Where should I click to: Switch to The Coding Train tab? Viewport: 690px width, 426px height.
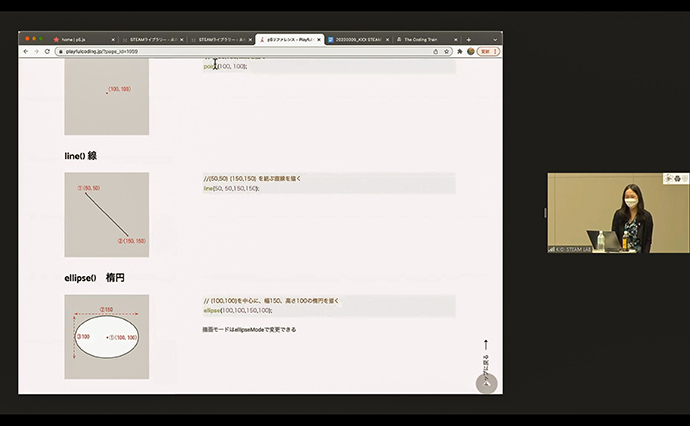click(420, 39)
